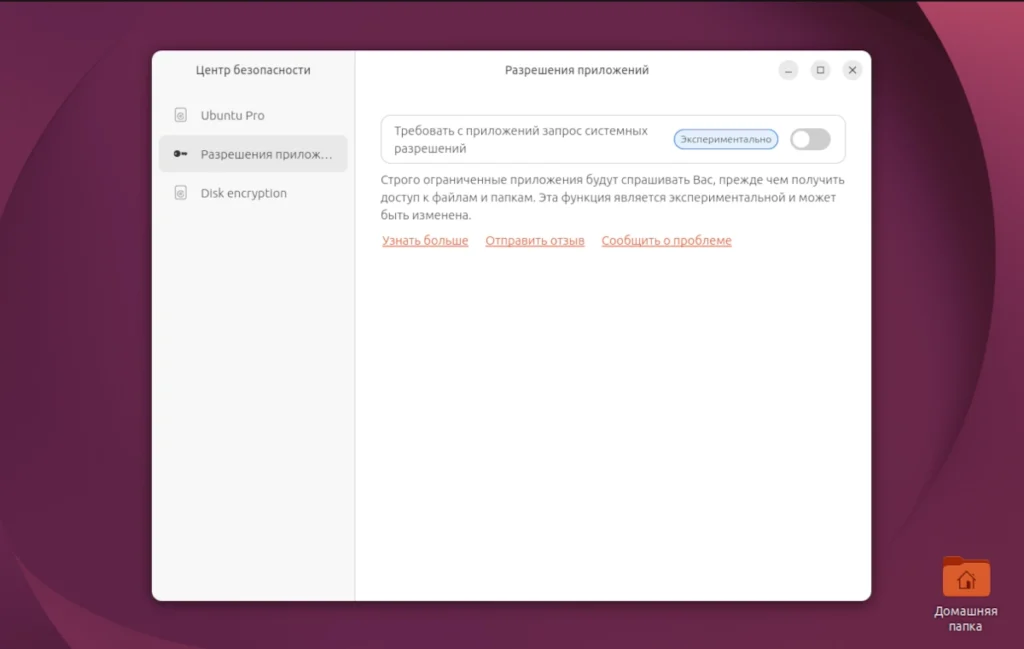Image resolution: width=1024 pixels, height=649 pixels.
Task: Click the Сообщить о проблеме link
Action: tap(666, 240)
